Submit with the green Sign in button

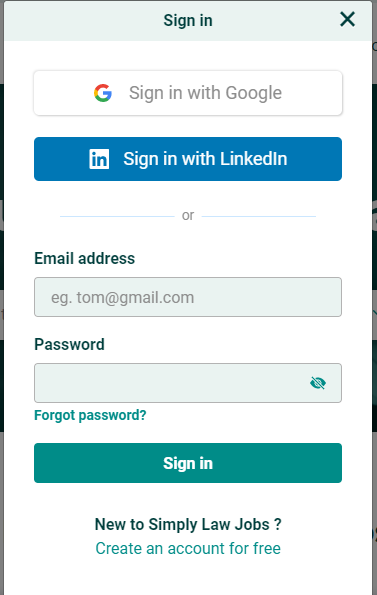point(188,463)
